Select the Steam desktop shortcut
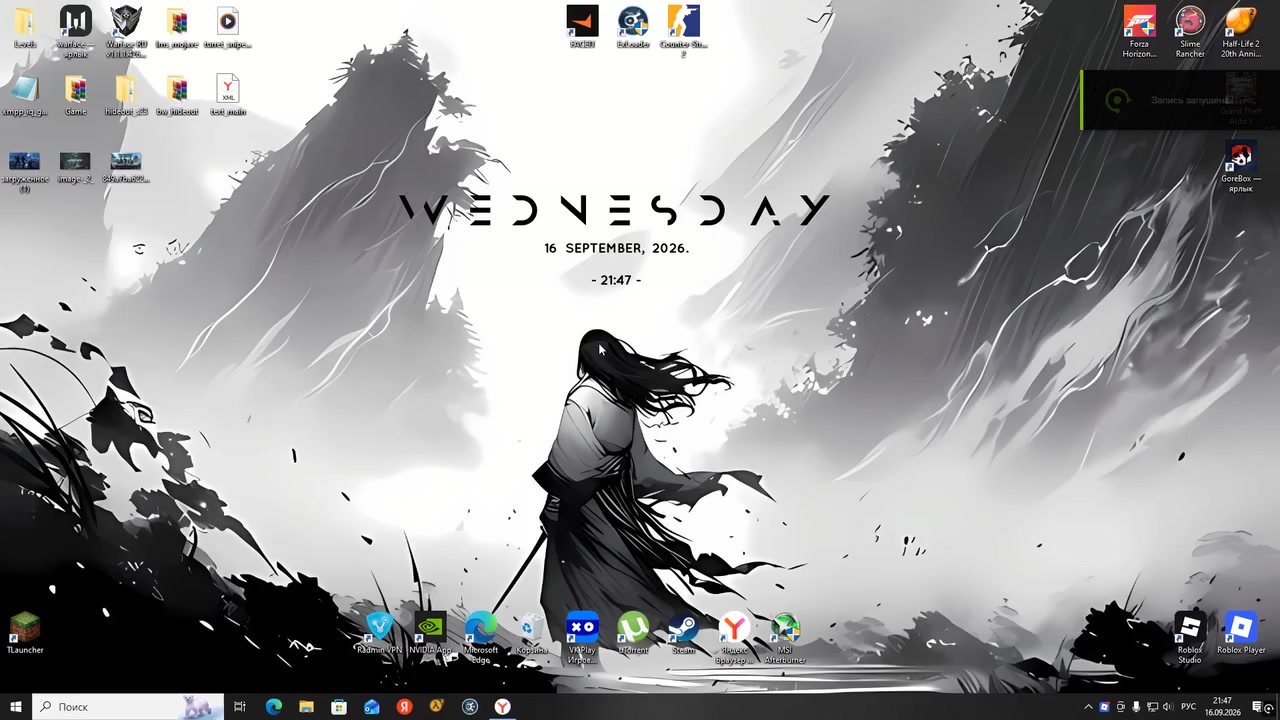Image resolution: width=1280 pixels, height=720 pixels. pos(684,634)
